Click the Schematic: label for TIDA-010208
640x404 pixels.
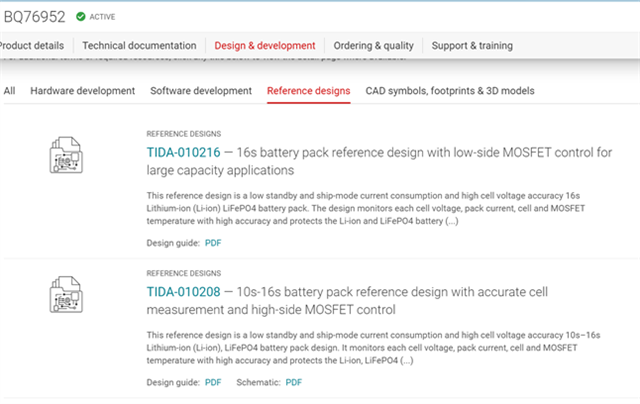pyautogui.click(x=258, y=382)
